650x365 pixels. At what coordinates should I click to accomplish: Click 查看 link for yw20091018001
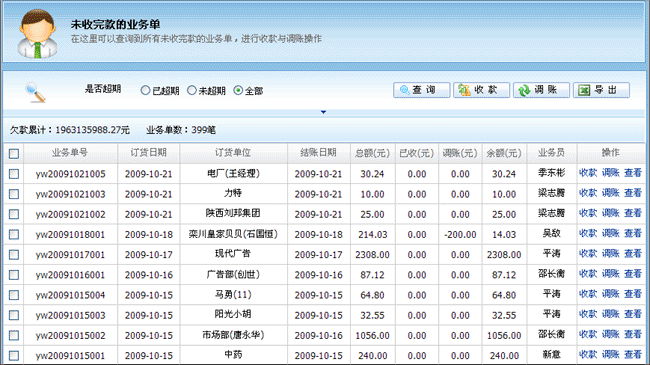pos(633,234)
